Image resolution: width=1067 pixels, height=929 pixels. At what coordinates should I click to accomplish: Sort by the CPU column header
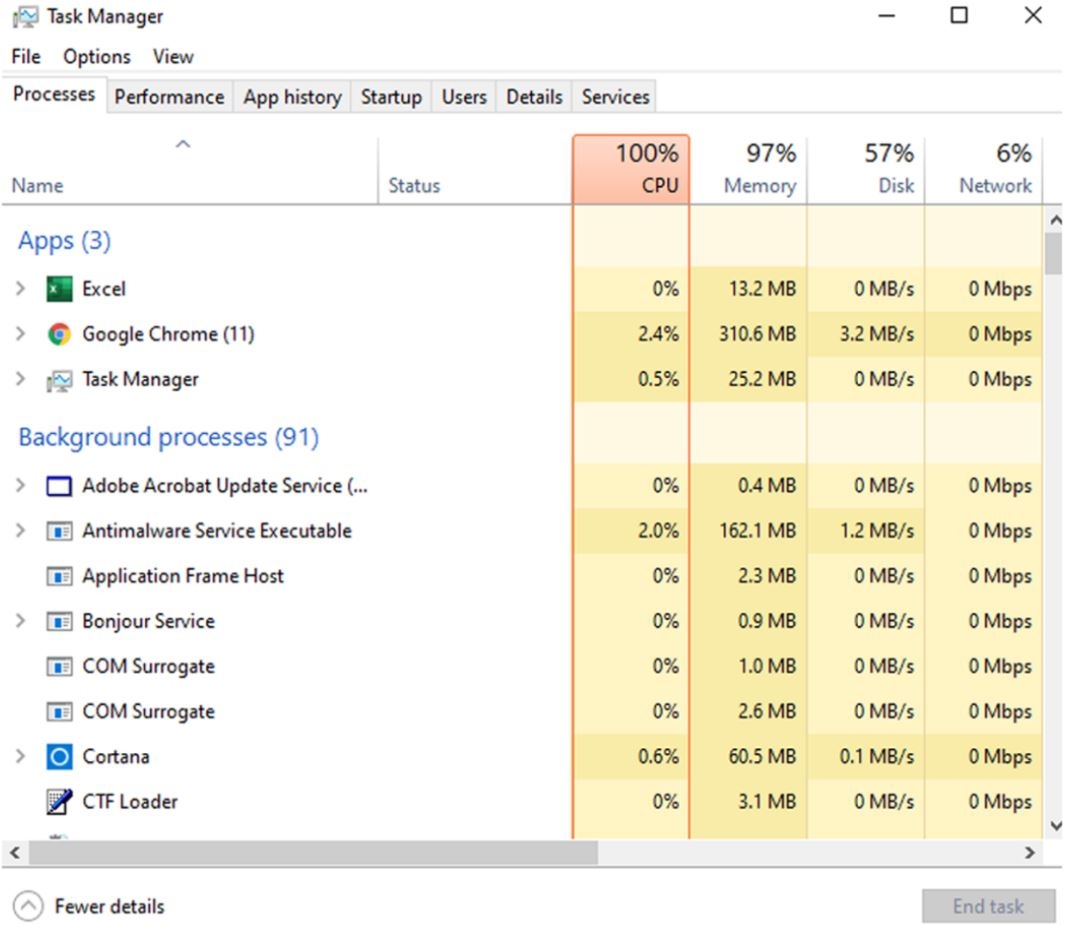pyautogui.click(x=631, y=170)
